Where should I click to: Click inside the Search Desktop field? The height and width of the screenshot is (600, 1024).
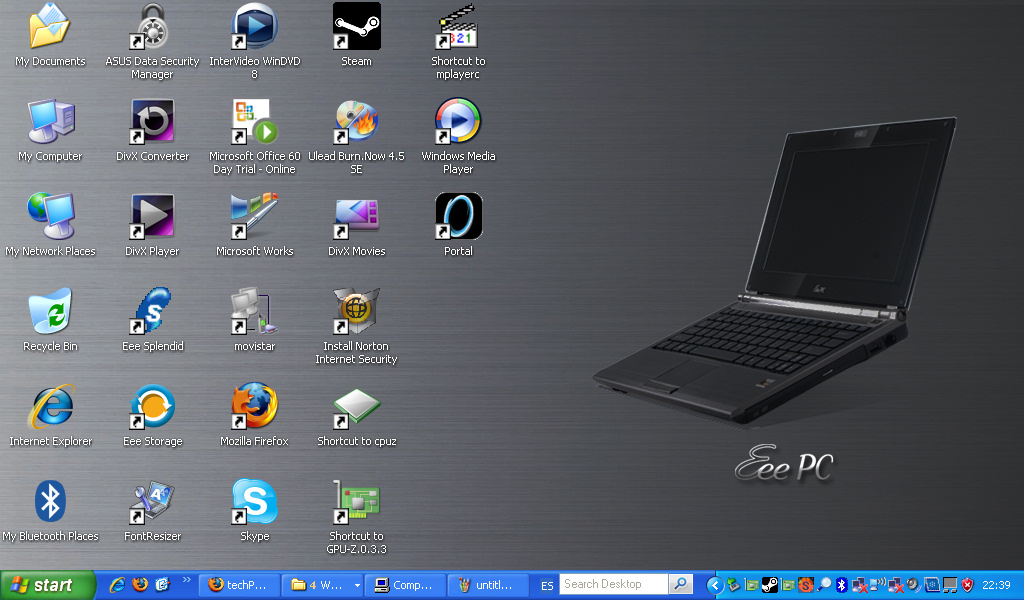pos(612,584)
